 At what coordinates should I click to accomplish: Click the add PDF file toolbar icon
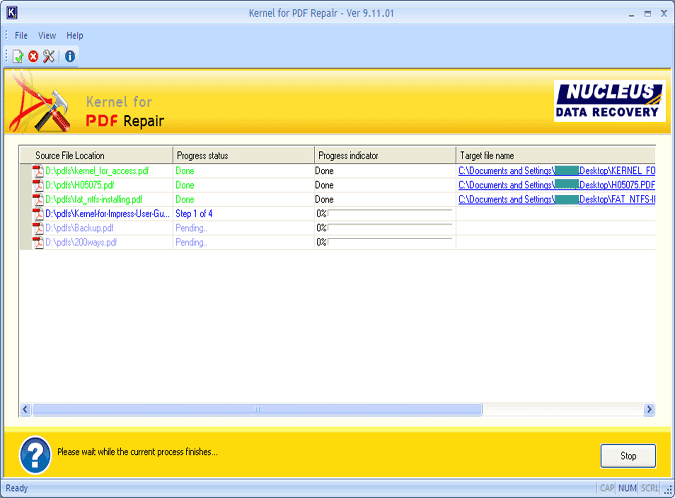[x=18, y=56]
